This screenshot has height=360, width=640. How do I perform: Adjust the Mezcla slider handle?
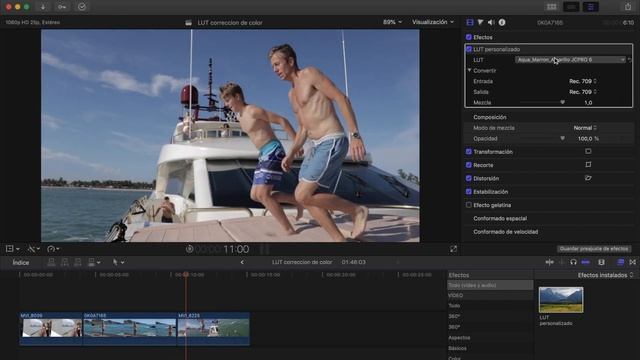pos(562,102)
